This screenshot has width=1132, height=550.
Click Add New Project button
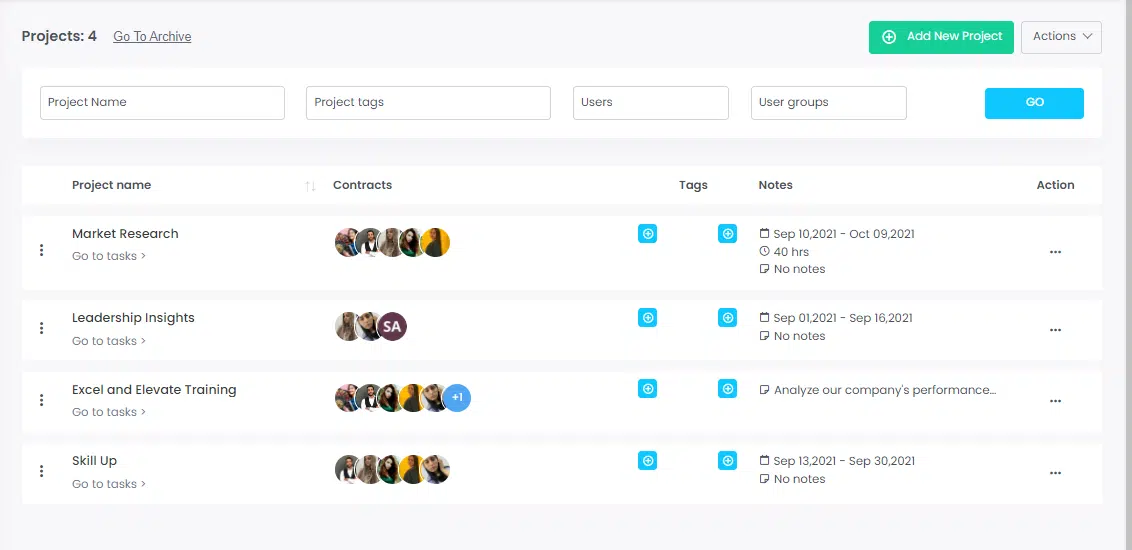[941, 37]
